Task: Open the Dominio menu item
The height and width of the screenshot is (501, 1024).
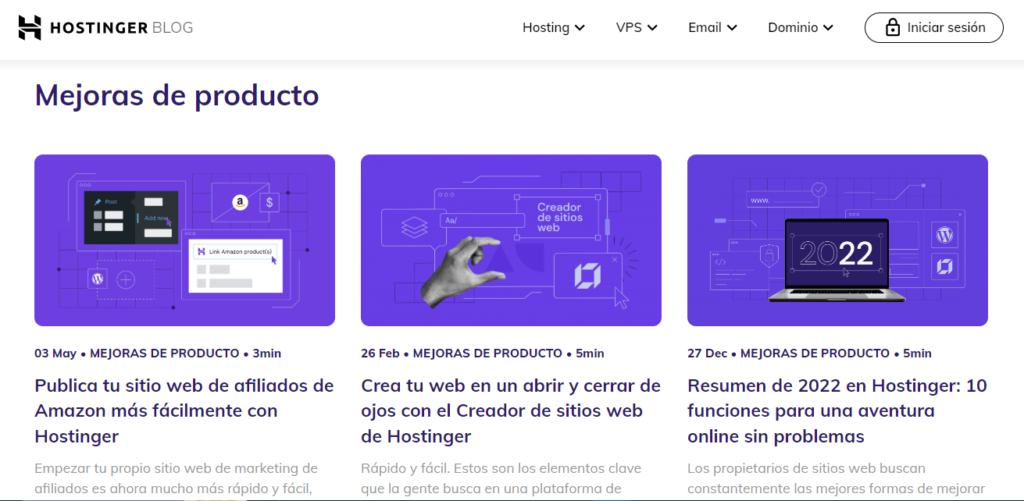Action: pyautogui.click(x=793, y=28)
